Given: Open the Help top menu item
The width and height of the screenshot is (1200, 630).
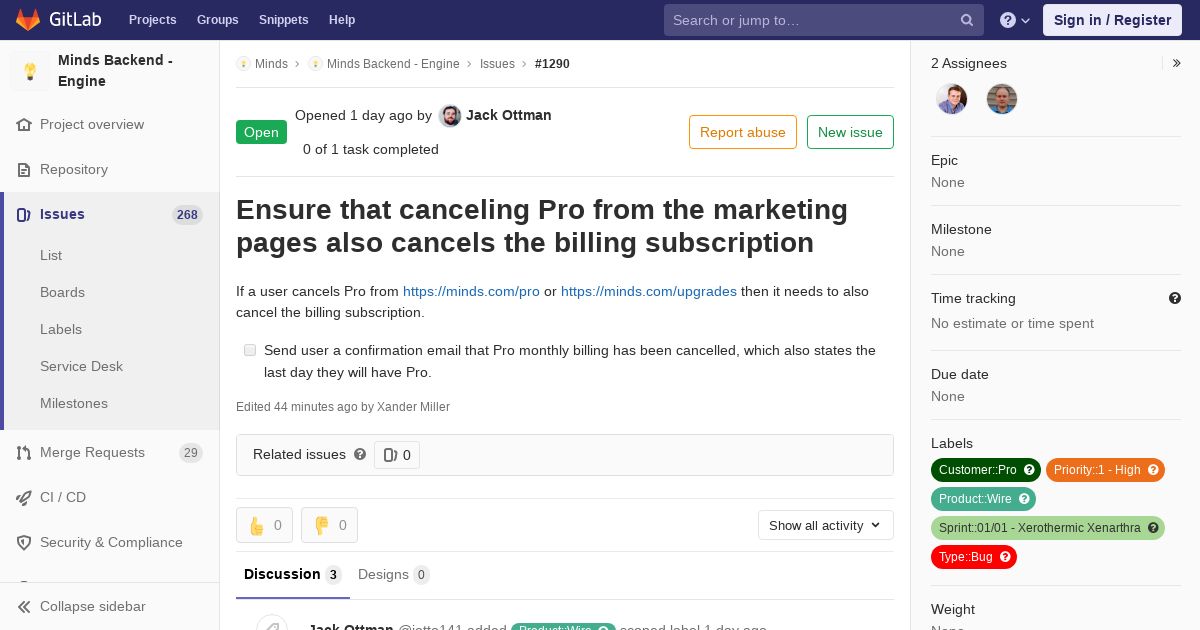Looking at the screenshot, I should [342, 20].
